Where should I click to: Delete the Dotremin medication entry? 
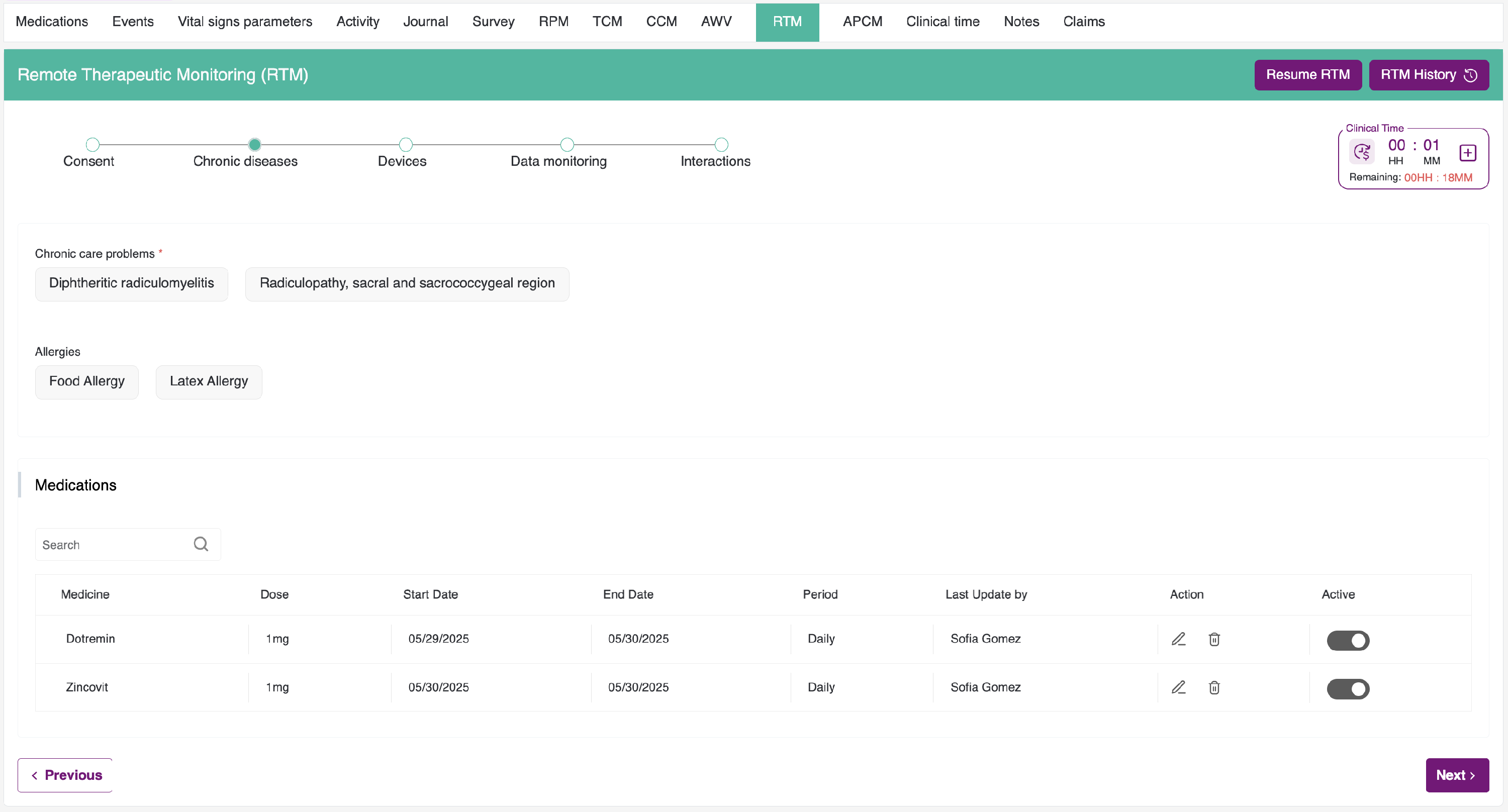(x=1214, y=639)
